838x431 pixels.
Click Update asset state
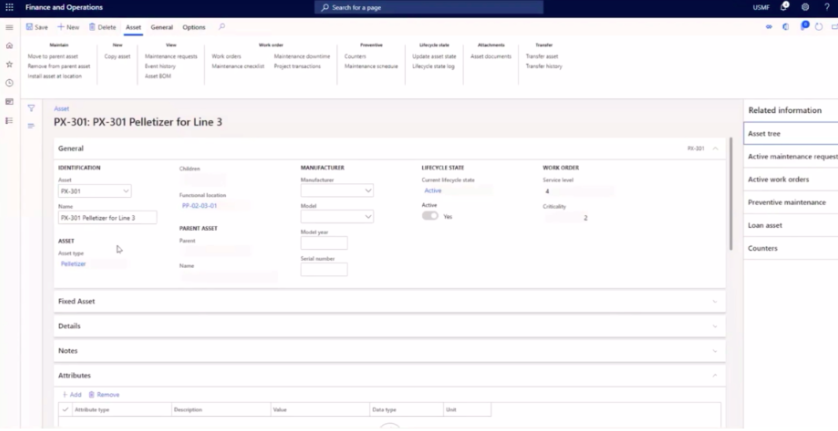pyautogui.click(x=434, y=56)
